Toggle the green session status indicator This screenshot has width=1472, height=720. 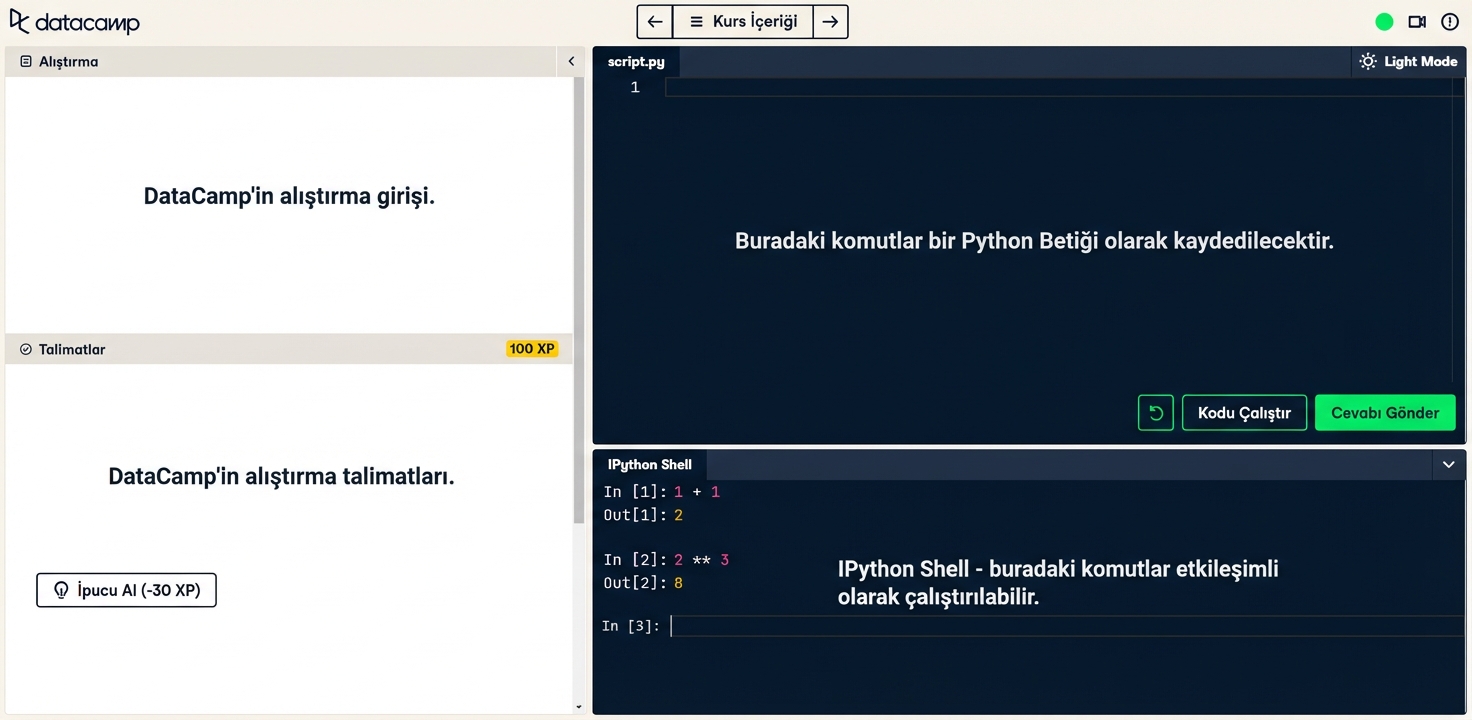pos(1384,21)
